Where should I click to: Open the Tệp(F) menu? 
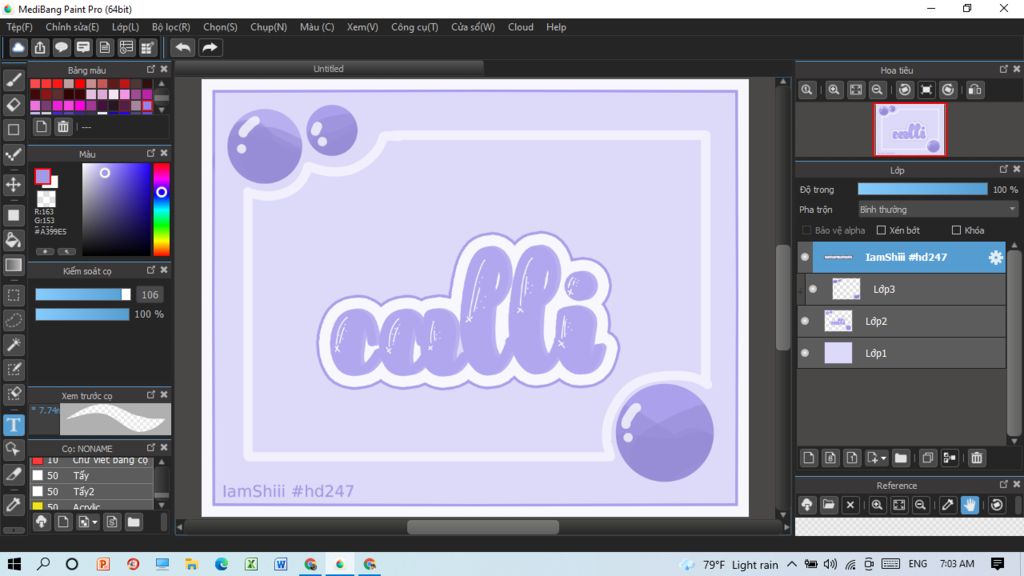pyautogui.click(x=20, y=27)
